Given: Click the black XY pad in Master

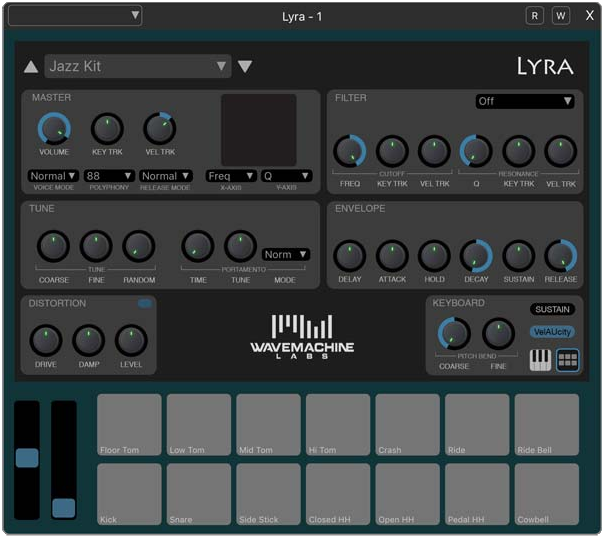Looking at the screenshot, I should 259,130.
